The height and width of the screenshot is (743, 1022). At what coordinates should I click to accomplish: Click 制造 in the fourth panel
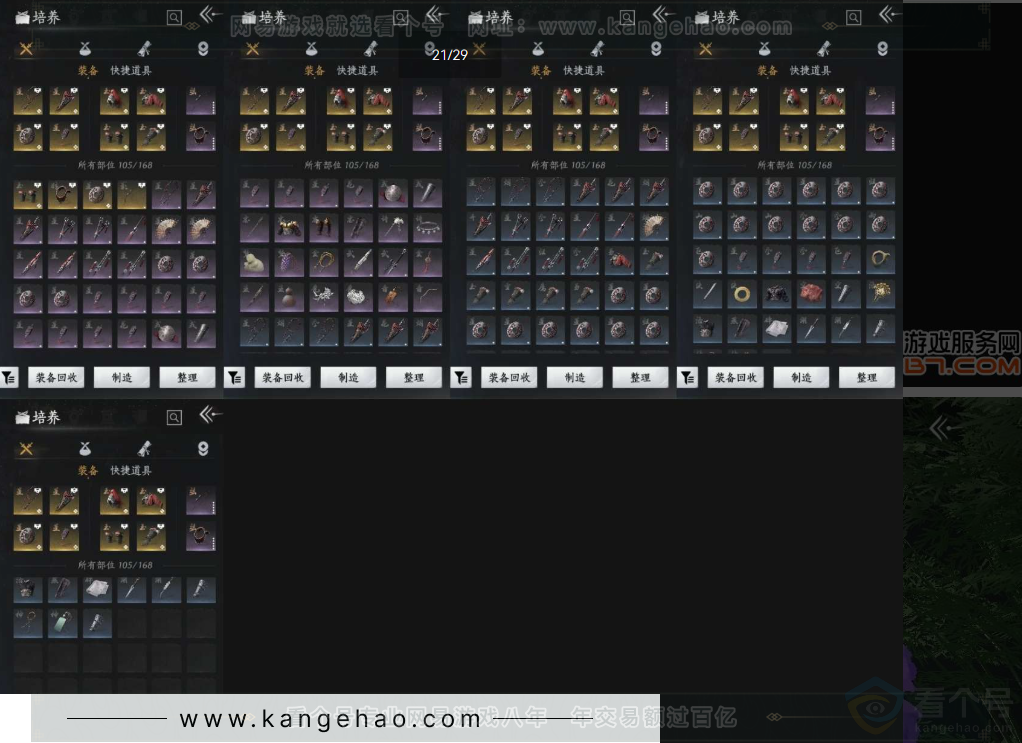[801, 377]
